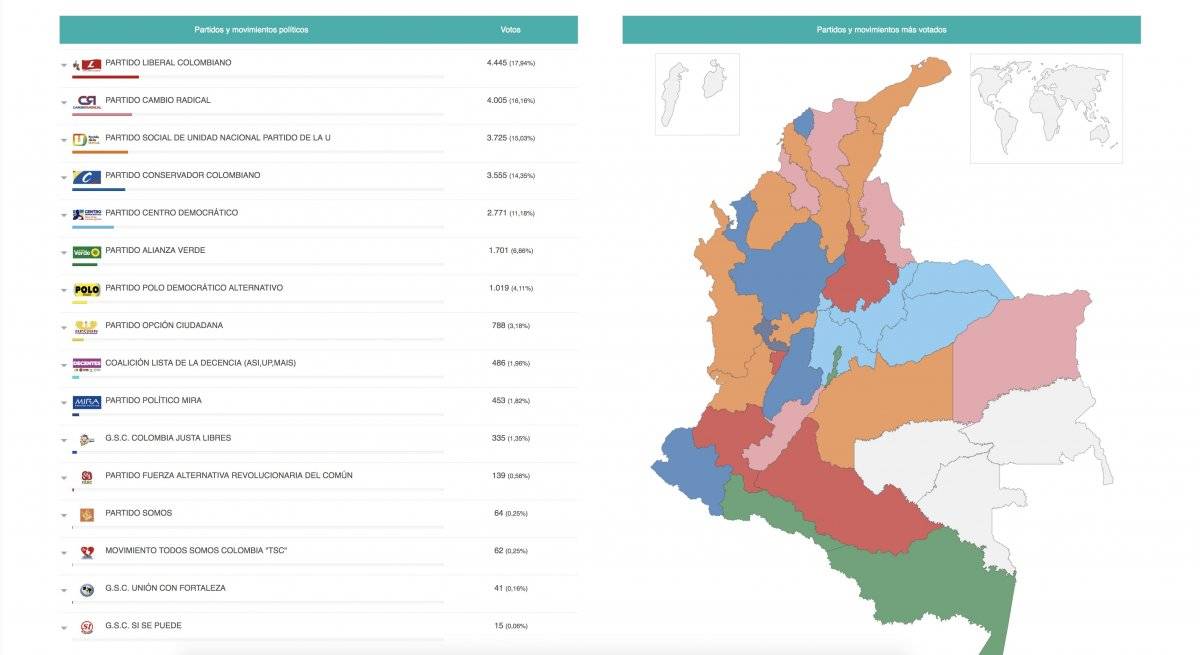This screenshot has width=1200, height=655.
Task: Click the Cambio Radical party logo
Action: (87, 101)
